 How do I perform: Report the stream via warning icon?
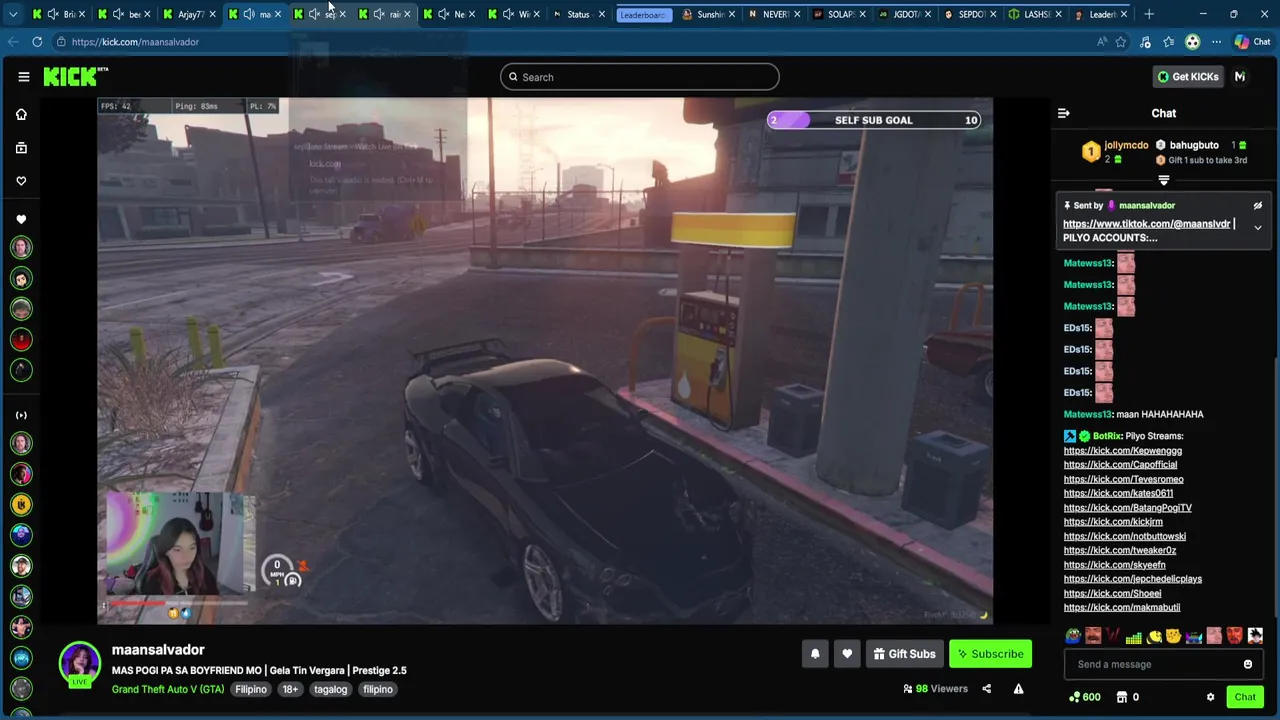[x=1018, y=689]
